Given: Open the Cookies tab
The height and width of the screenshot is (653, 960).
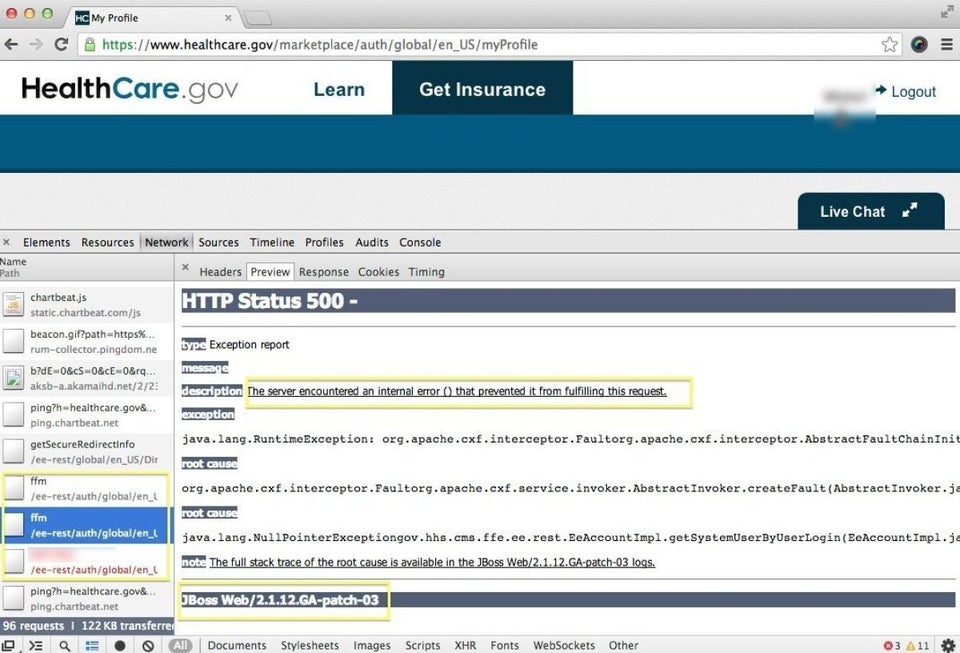Looking at the screenshot, I should pos(378,272).
